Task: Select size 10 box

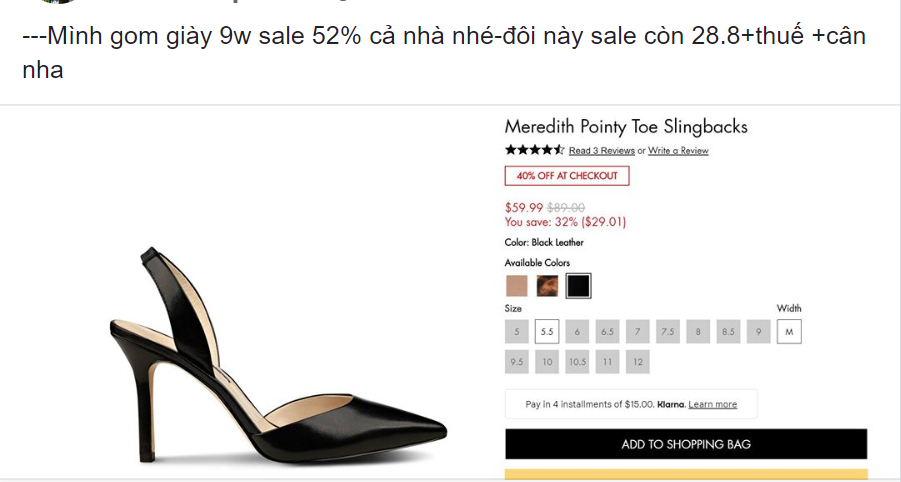Action: [x=547, y=362]
